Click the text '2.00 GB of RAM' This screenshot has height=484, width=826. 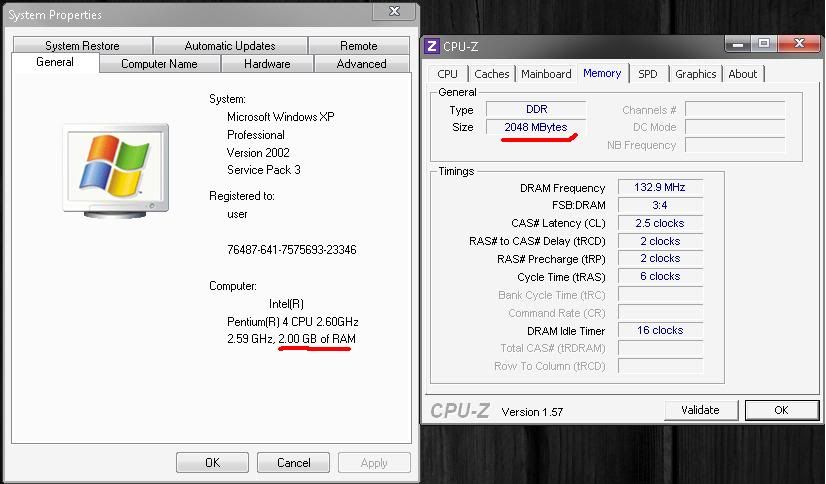[x=317, y=339]
